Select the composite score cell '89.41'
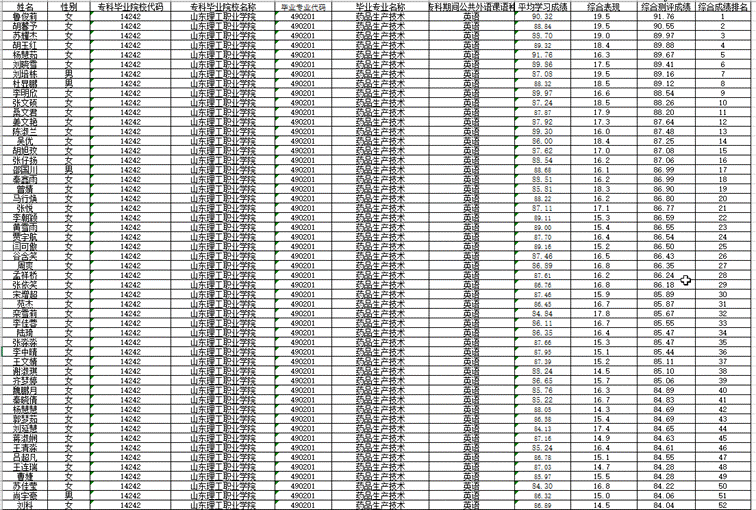The height and width of the screenshot is (510, 756). (x=666, y=65)
